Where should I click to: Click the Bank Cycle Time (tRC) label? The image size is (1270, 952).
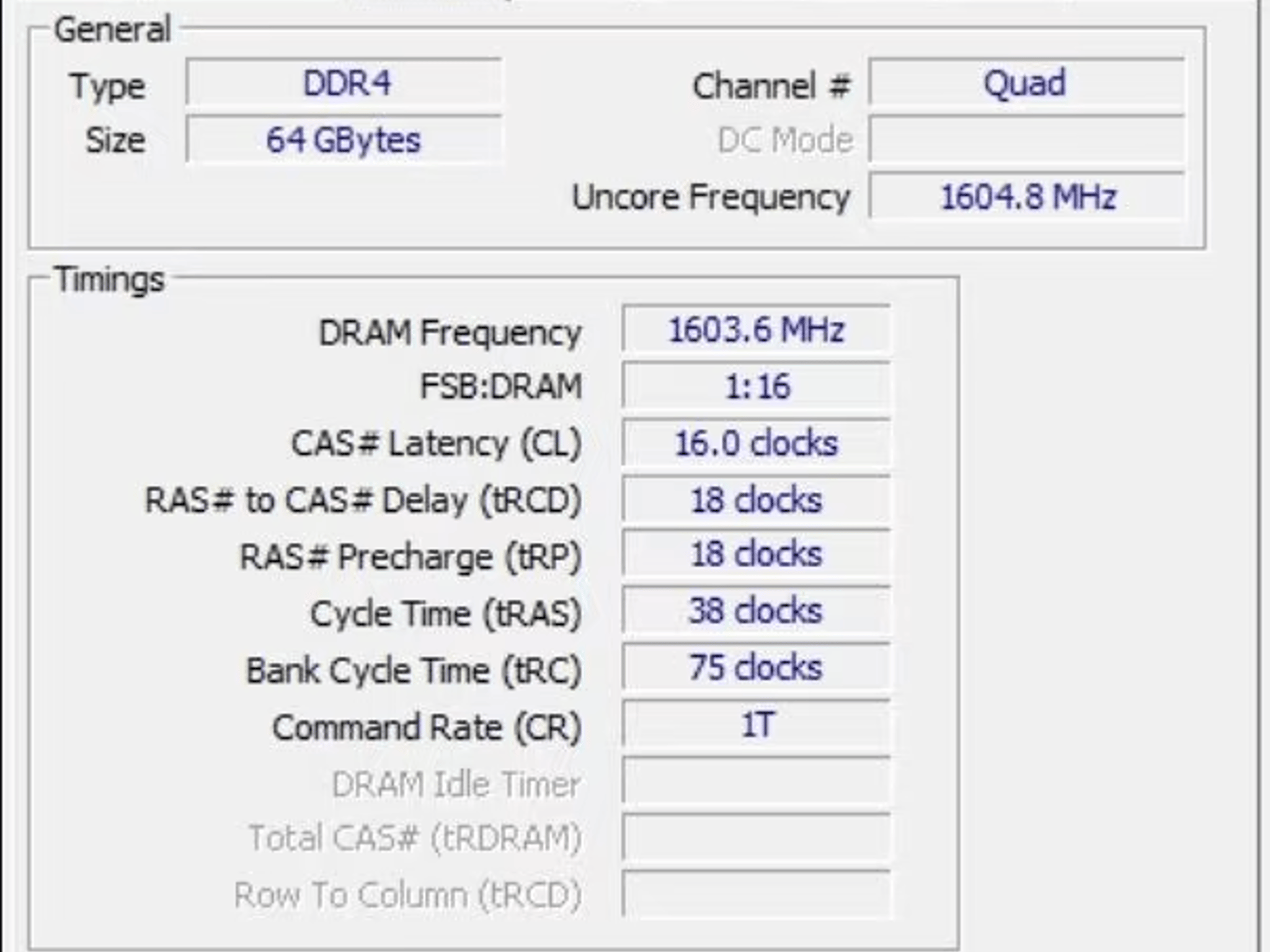pos(414,671)
